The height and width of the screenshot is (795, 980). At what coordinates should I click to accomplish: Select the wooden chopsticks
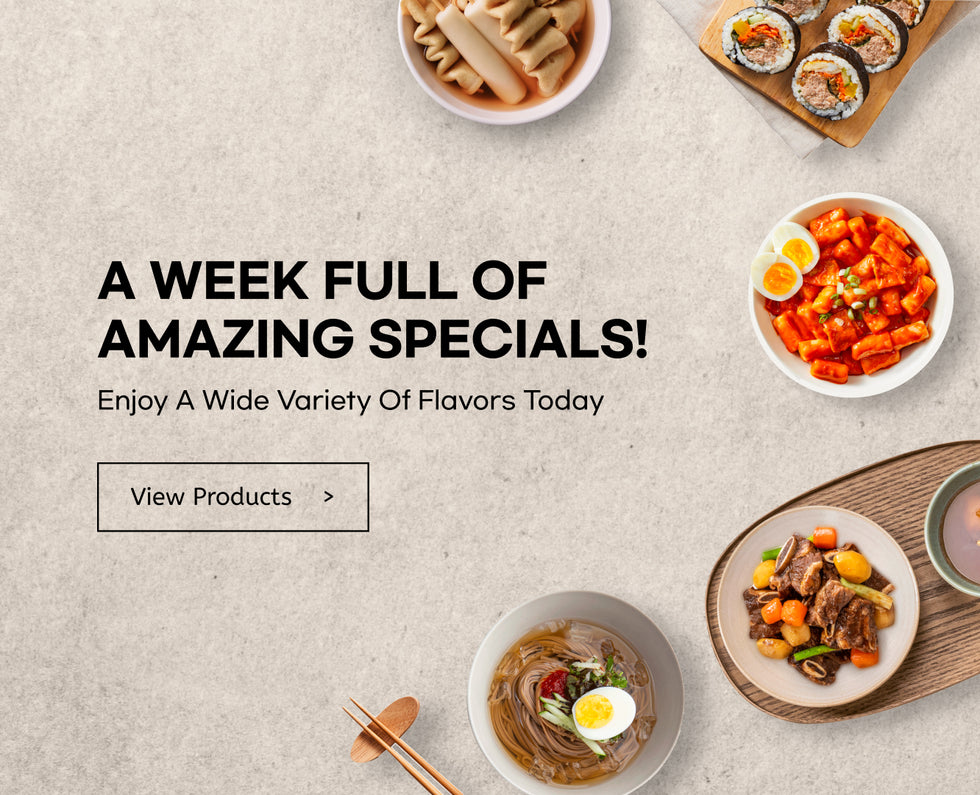(x=402, y=748)
